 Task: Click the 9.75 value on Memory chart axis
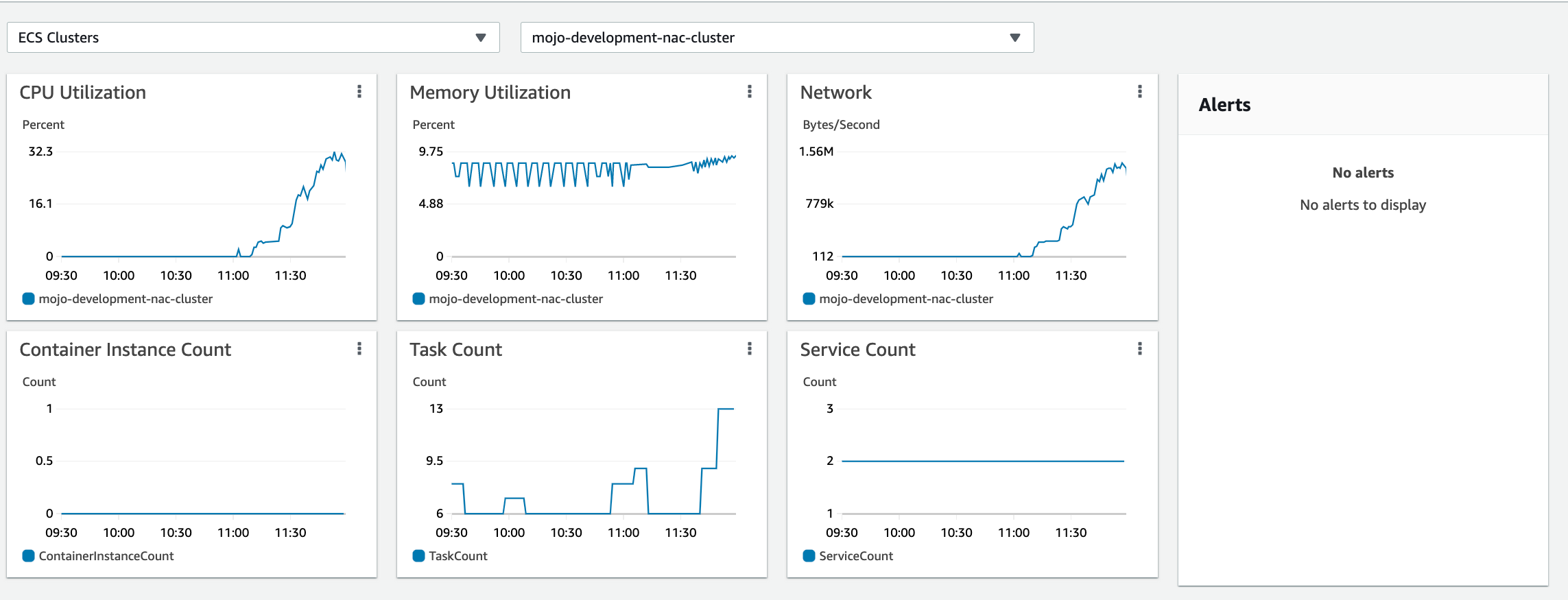431,152
